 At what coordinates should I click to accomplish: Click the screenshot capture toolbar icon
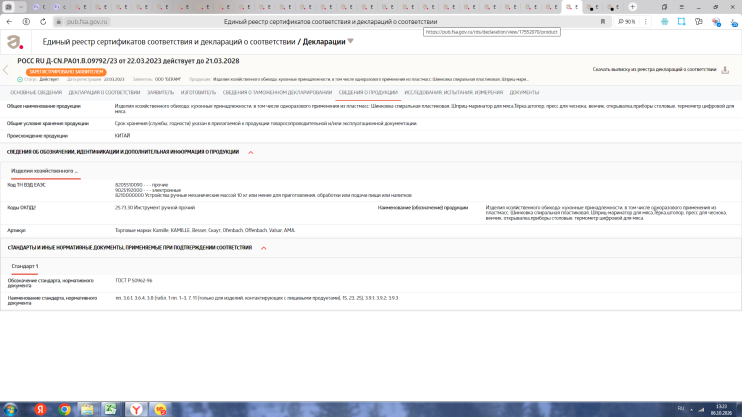pos(681,22)
